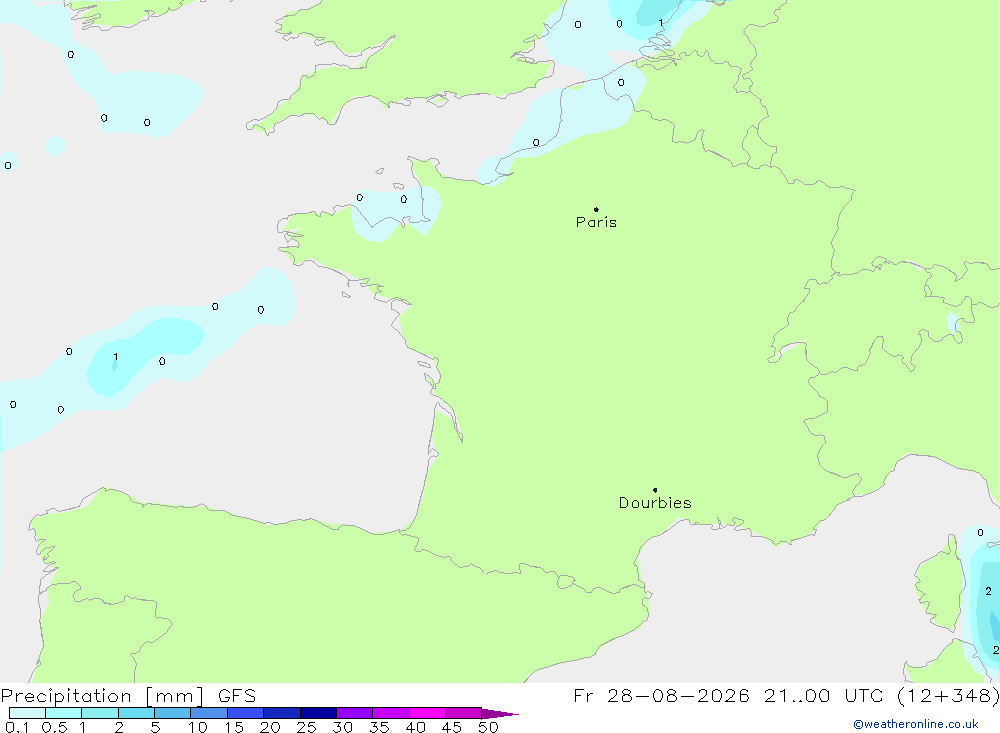Pick the 40–45 mm legend color swatch

(427, 713)
